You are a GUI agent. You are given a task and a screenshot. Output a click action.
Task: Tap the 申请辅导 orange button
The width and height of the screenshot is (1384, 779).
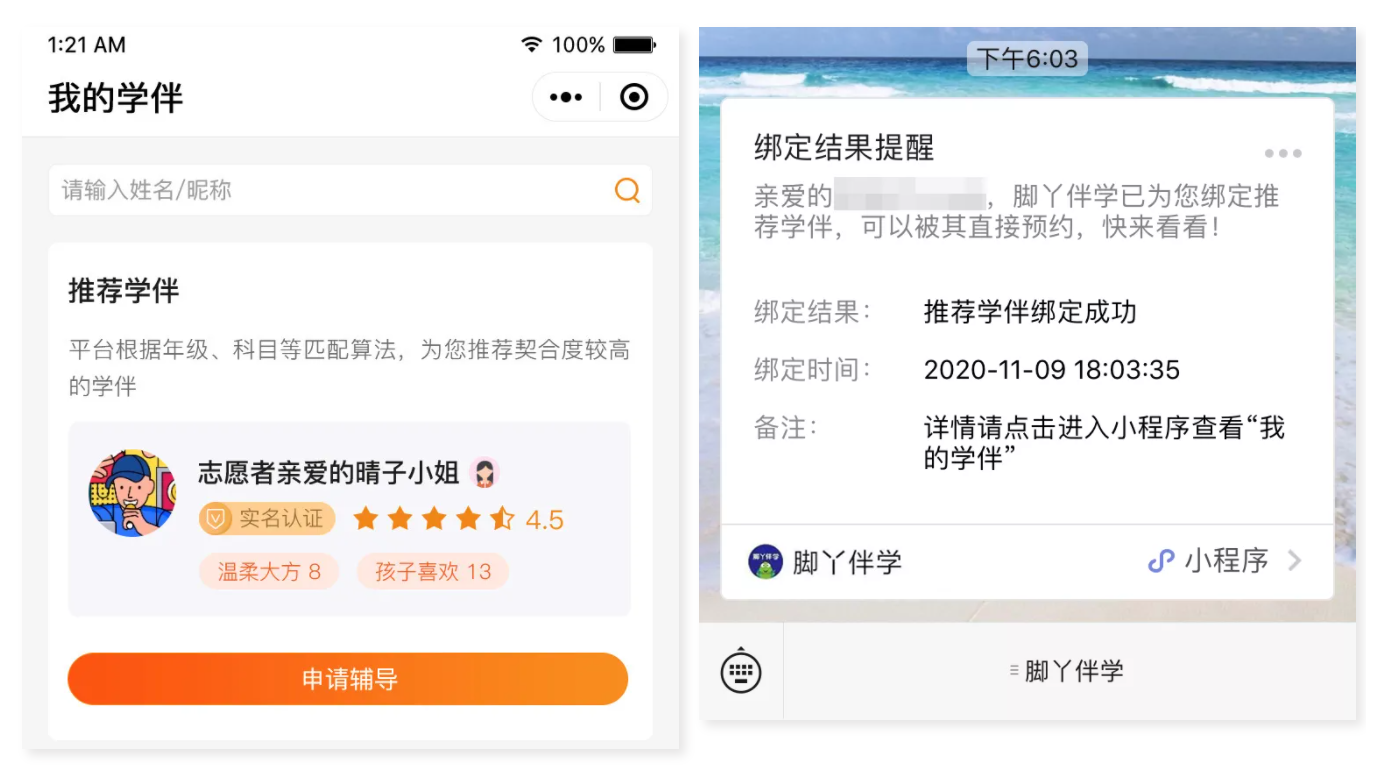pos(348,680)
